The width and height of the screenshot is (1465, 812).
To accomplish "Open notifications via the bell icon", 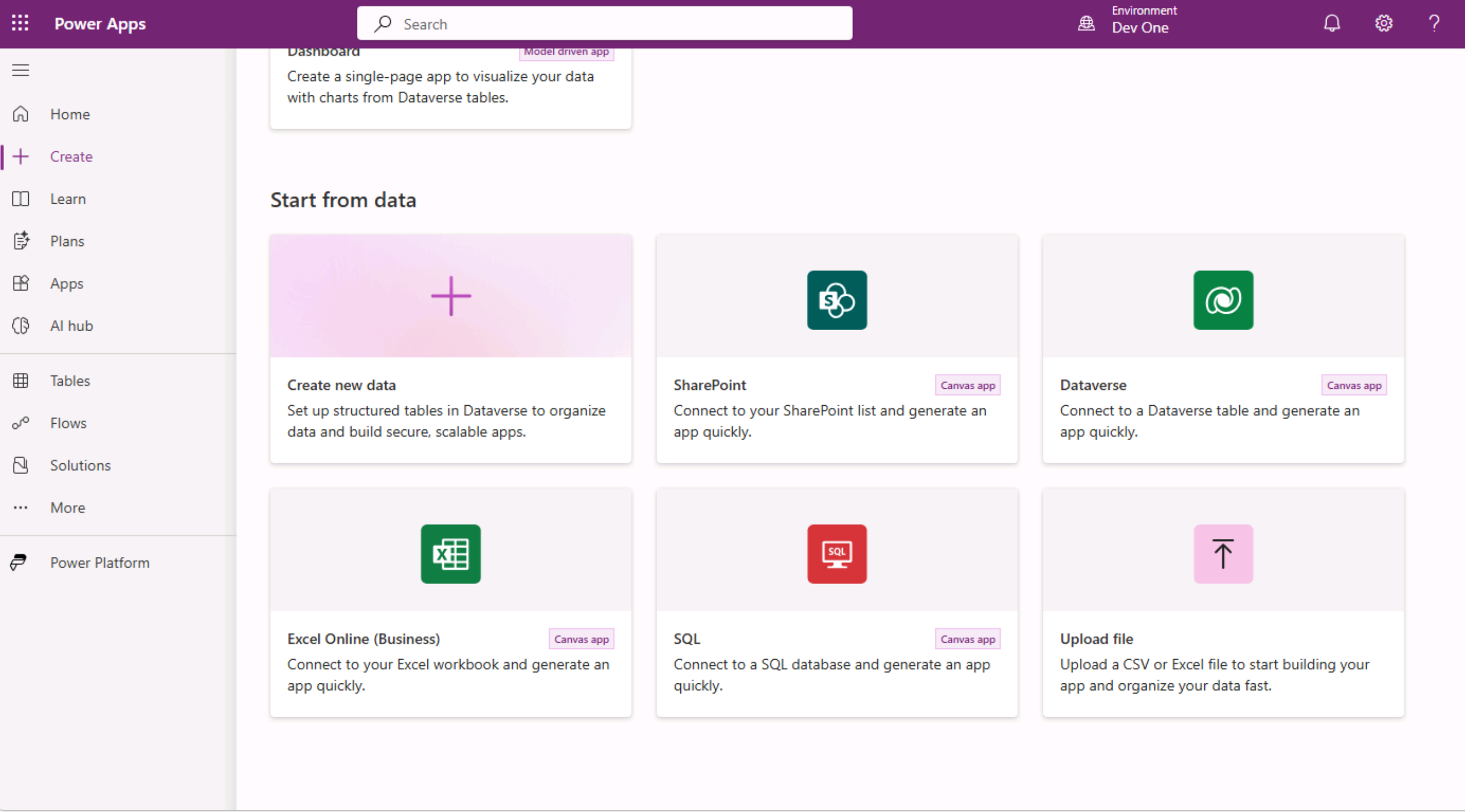I will click(1331, 23).
